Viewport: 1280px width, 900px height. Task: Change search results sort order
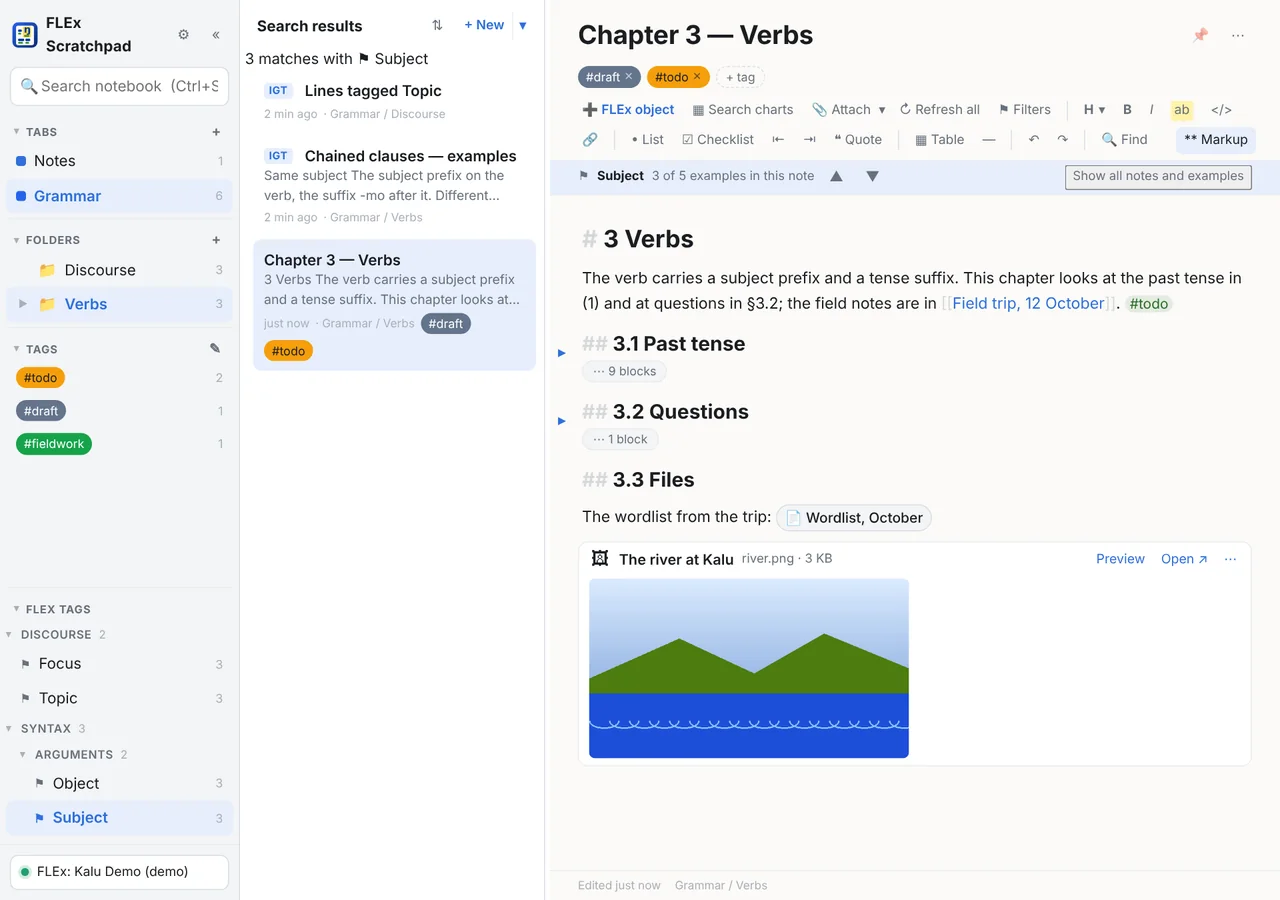pos(437,25)
